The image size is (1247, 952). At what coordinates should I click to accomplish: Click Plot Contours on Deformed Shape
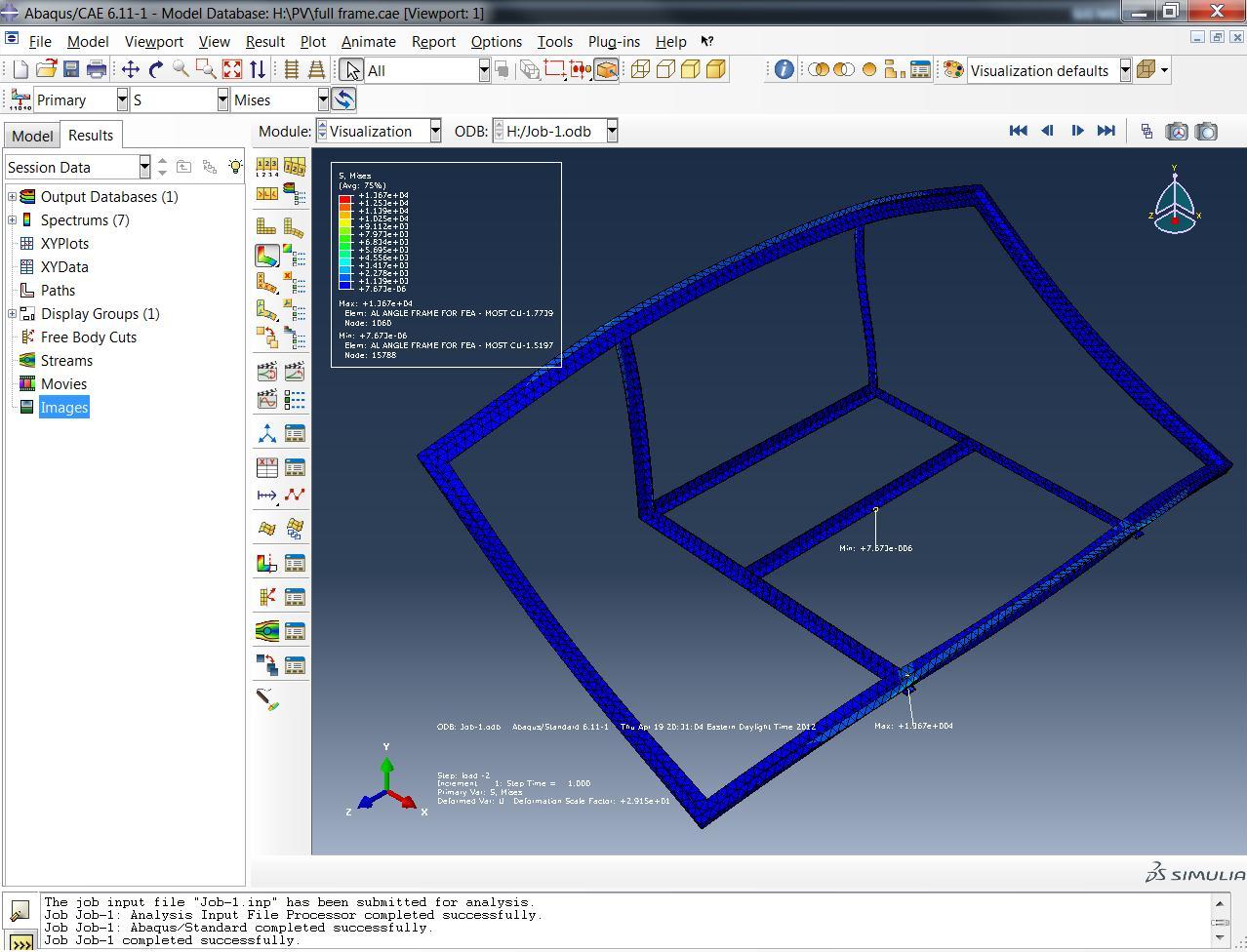tap(266, 256)
